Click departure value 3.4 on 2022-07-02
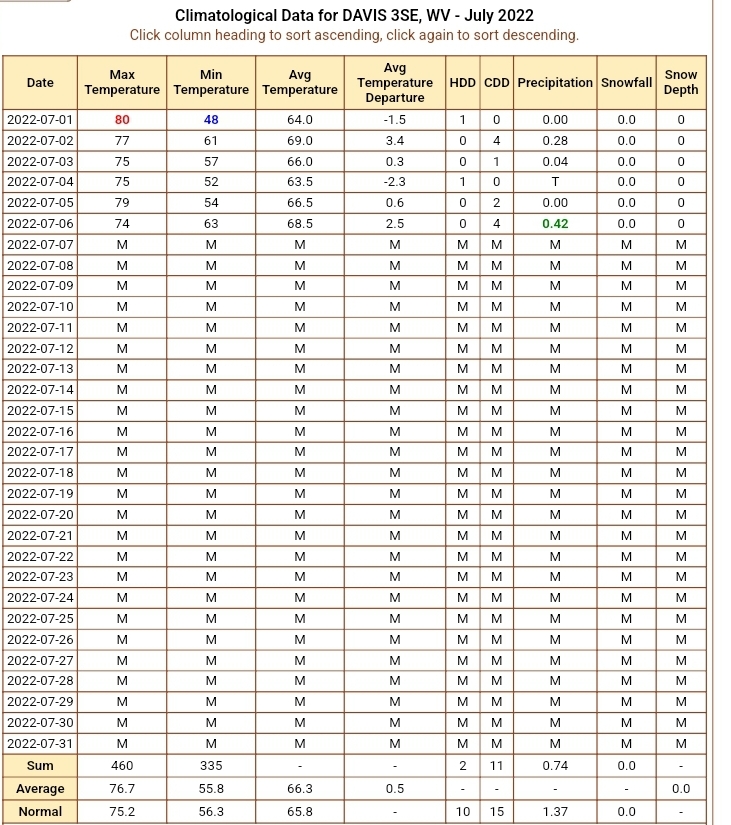 click(395, 141)
